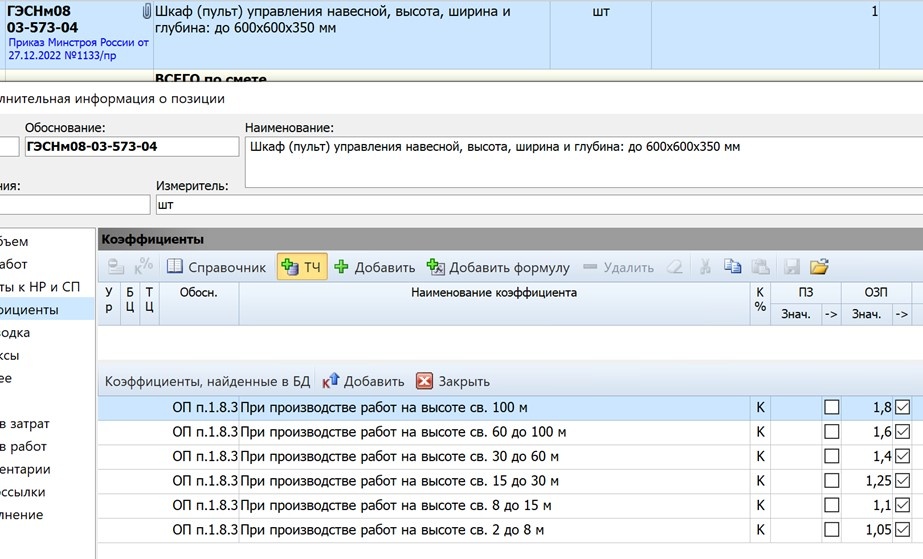Select row 'на высоте св. 60 до 100 м'
923x559 pixels.
tap(510, 432)
